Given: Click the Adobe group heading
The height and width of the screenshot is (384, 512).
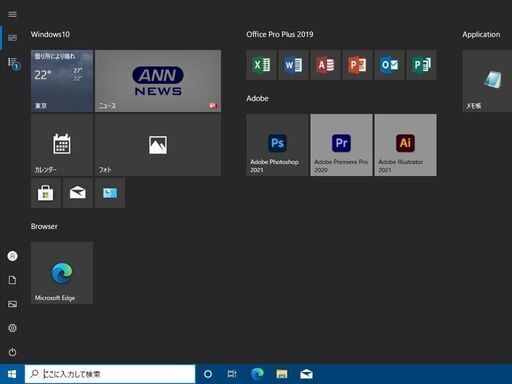Looking at the screenshot, I should [x=257, y=98].
